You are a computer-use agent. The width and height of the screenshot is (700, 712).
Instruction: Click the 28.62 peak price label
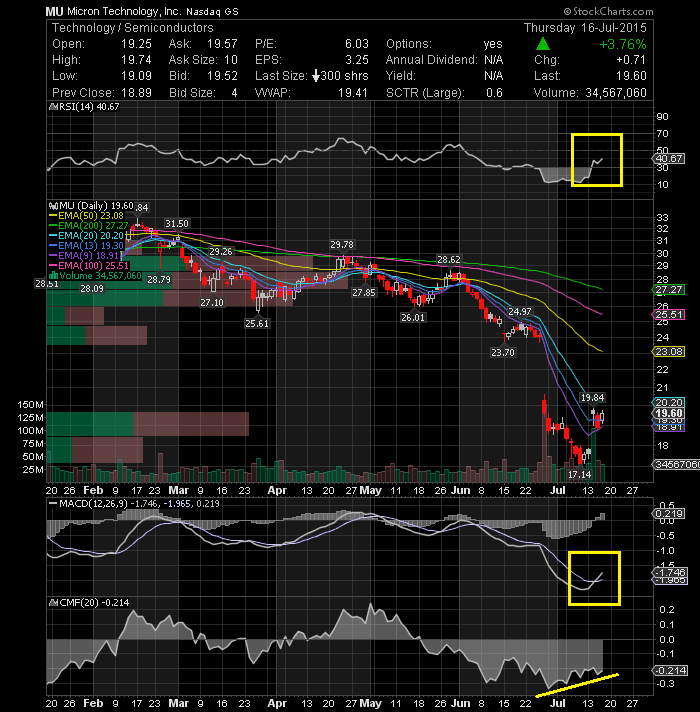pyautogui.click(x=449, y=260)
